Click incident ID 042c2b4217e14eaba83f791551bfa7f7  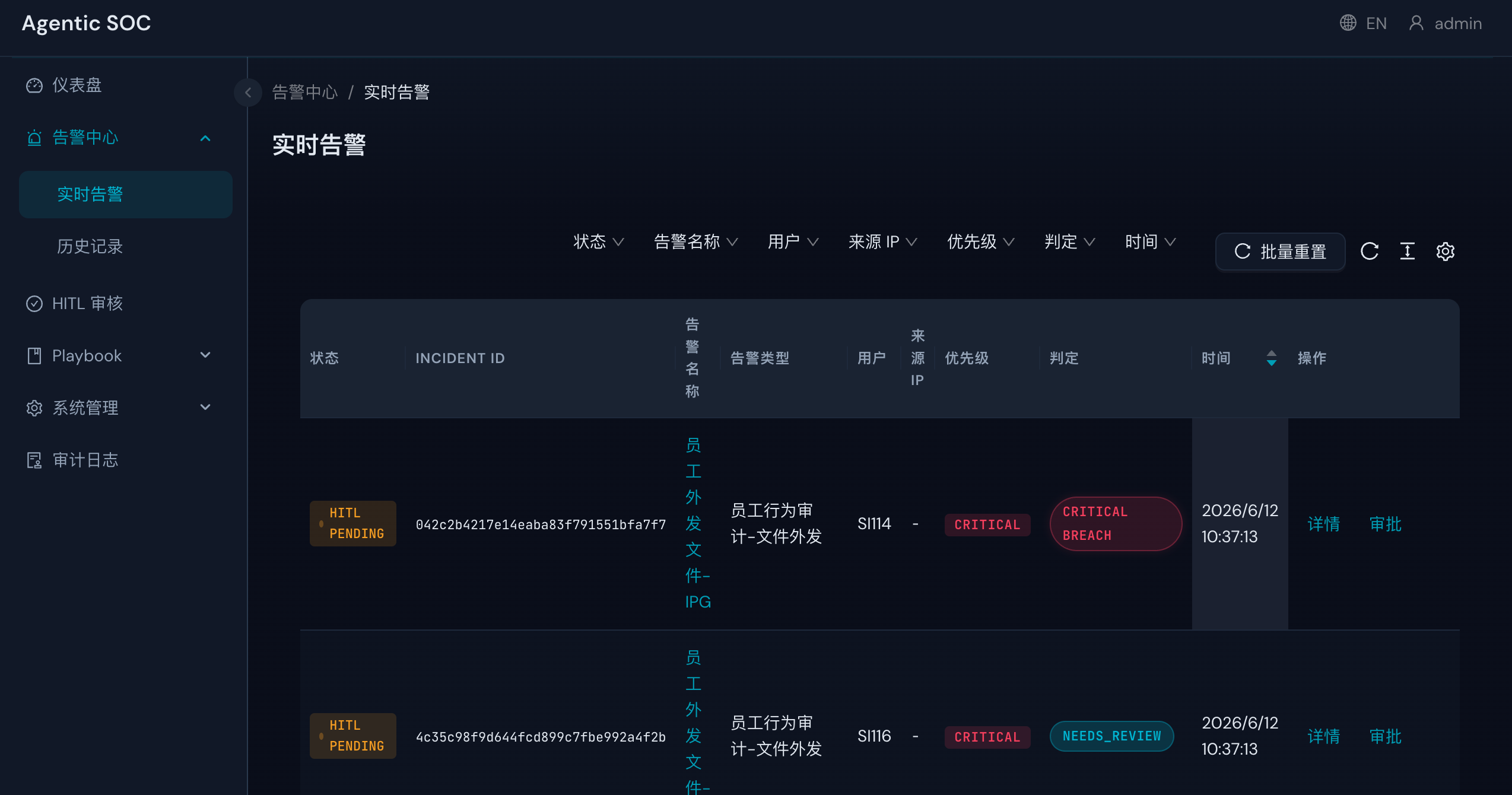(541, 524)
